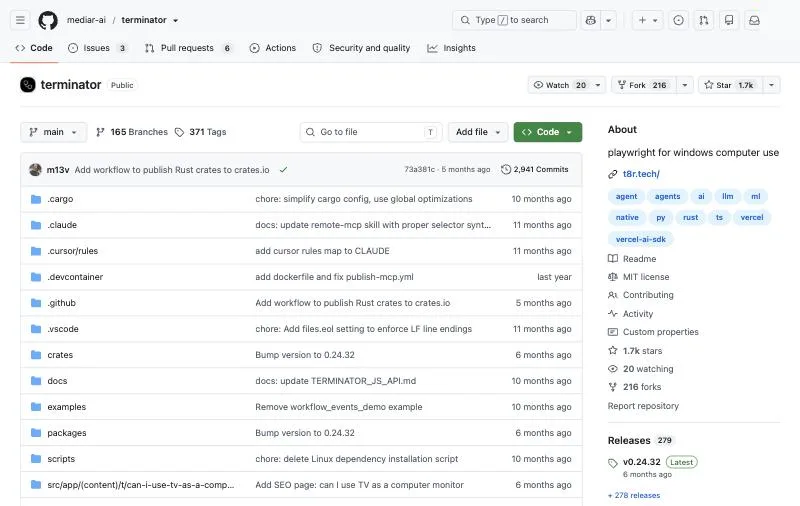Open the .github folder name
Viewport: 800px width, 506px height.
click(61, 303)
